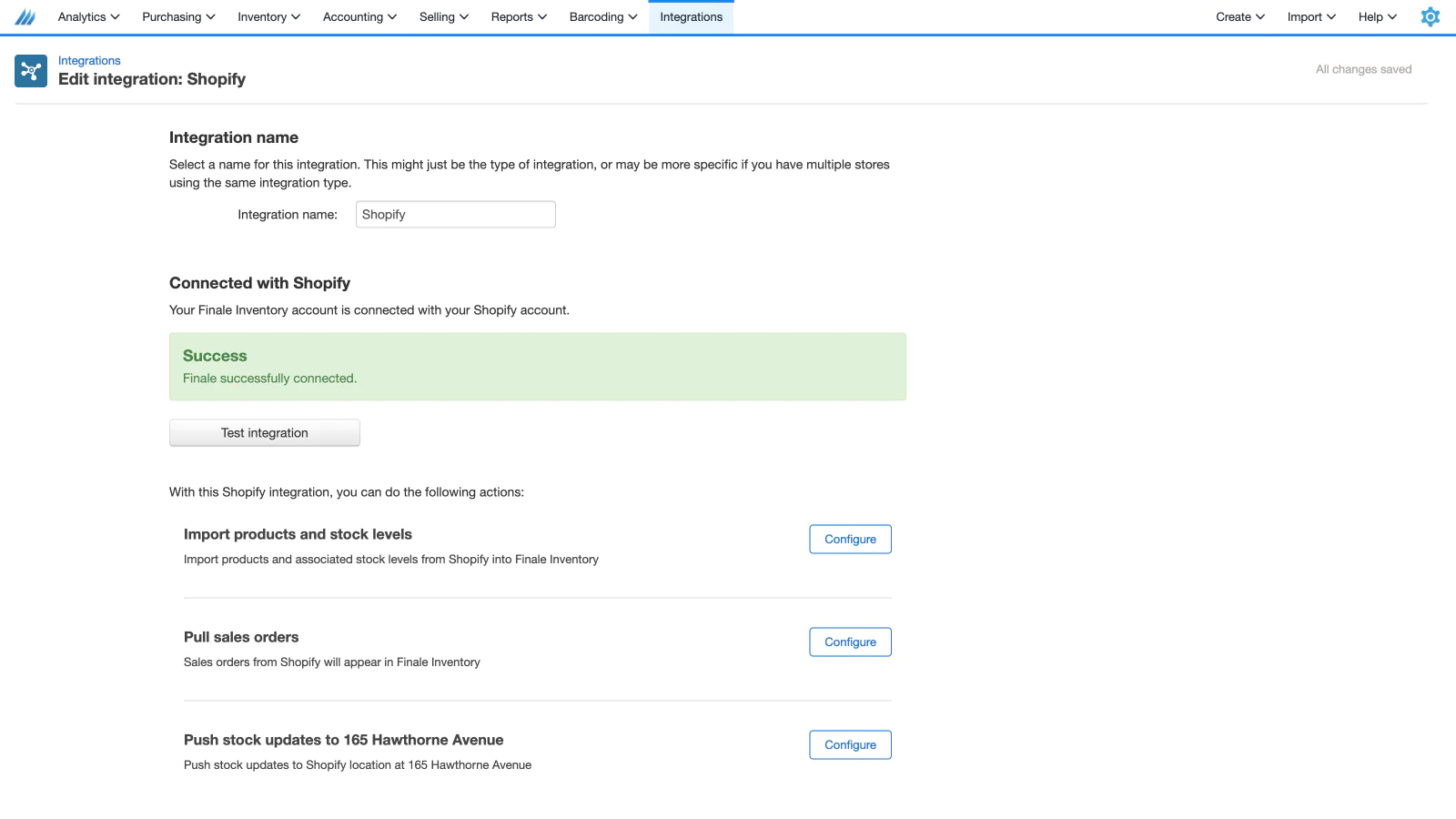This screenshot has height=819, width=1456.
Task: Click the 'Success' banner heading
Action: pos(215,356)
